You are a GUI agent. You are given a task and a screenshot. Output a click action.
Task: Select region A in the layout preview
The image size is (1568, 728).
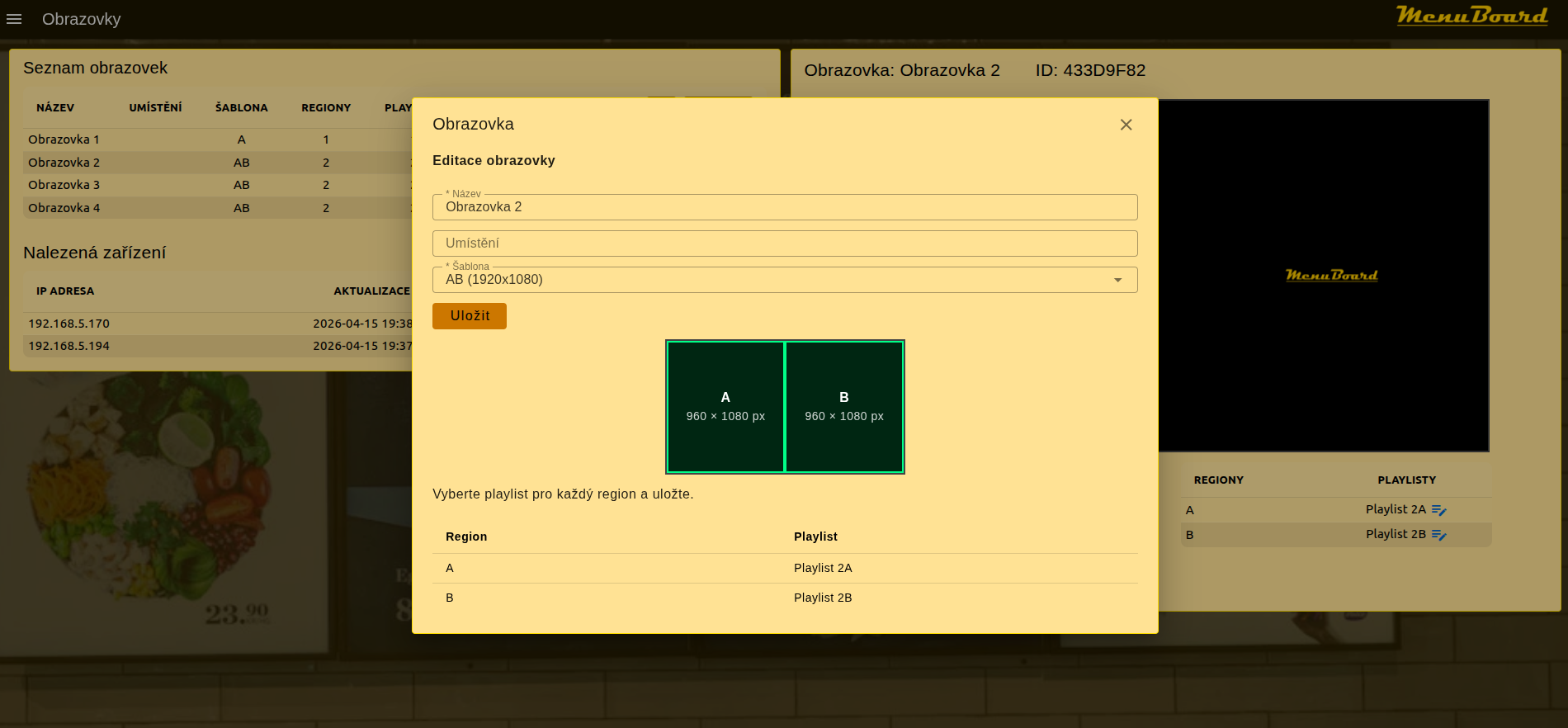tap(725, 407)
